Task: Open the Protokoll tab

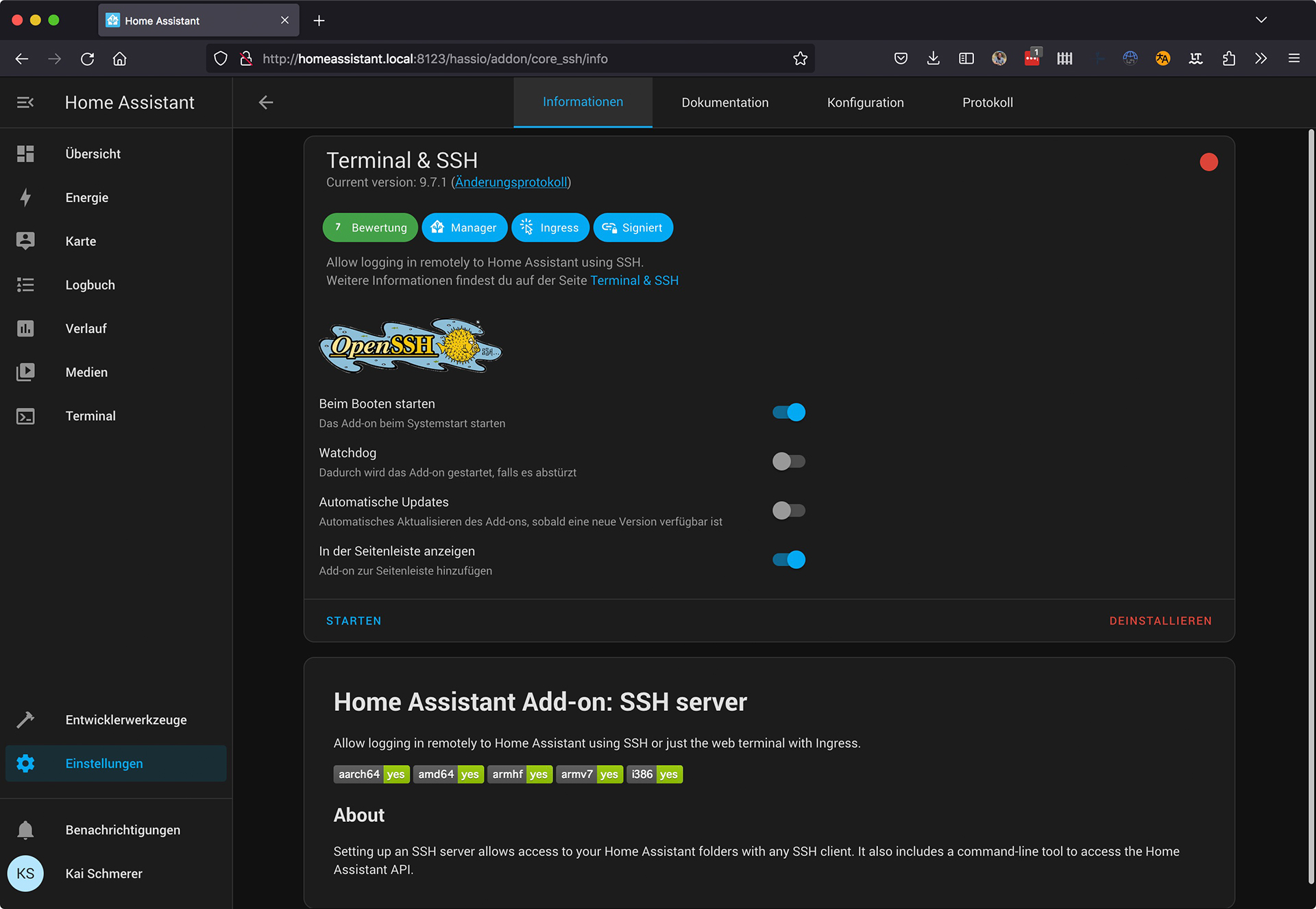Action: tap(987, 103)
